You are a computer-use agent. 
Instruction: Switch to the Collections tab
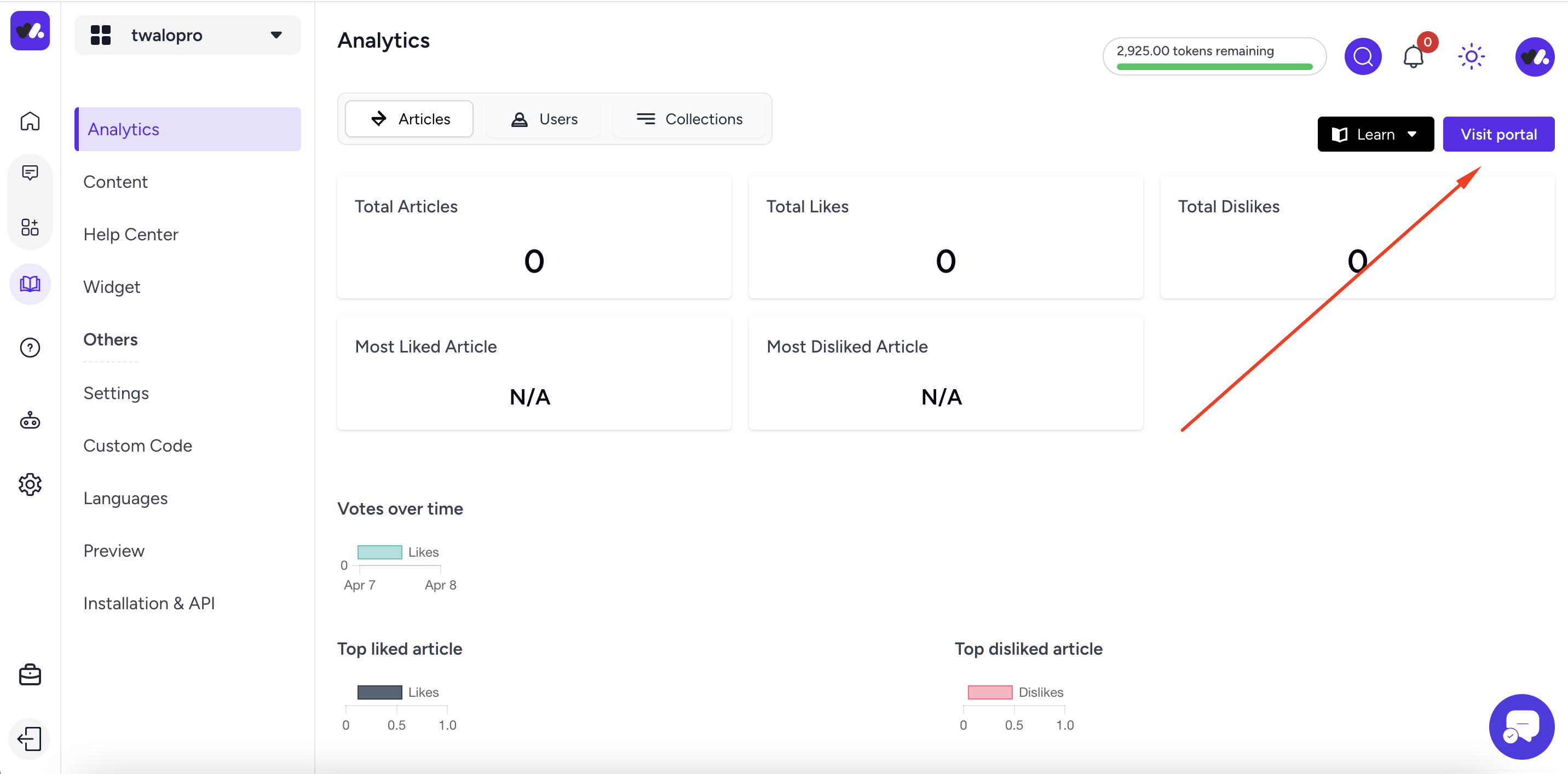(x=690, y=119)
